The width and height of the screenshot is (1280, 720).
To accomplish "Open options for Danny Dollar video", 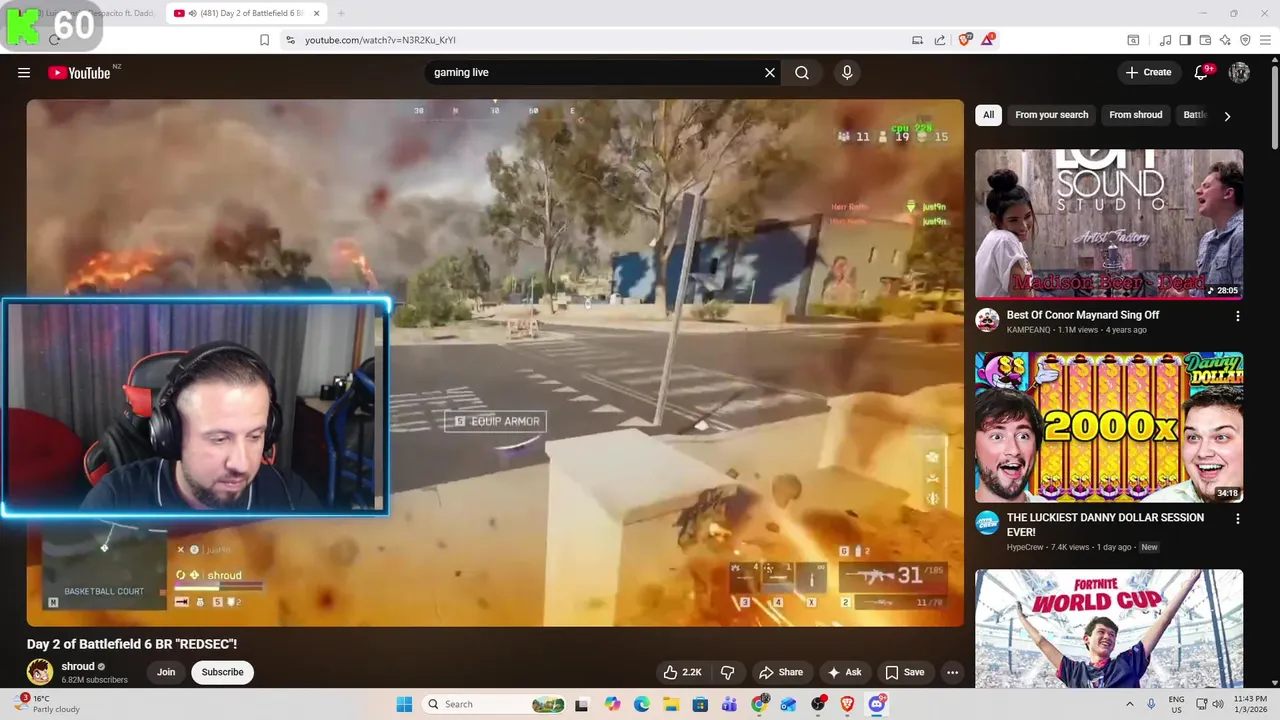I will pyautogui.click(x=1238, y=519).
